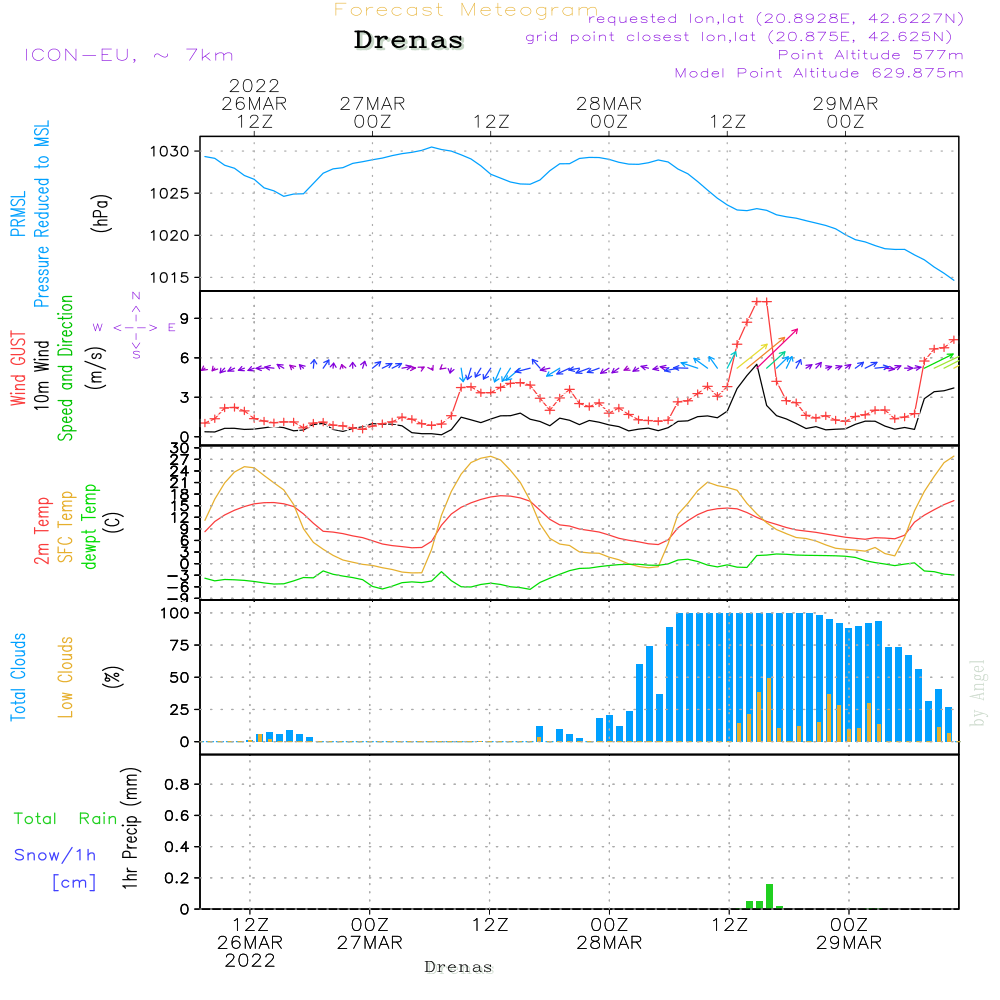Click the requested lon,lat coordinates text
This screenshot has width=1000, height=1000.
(776, 19)
